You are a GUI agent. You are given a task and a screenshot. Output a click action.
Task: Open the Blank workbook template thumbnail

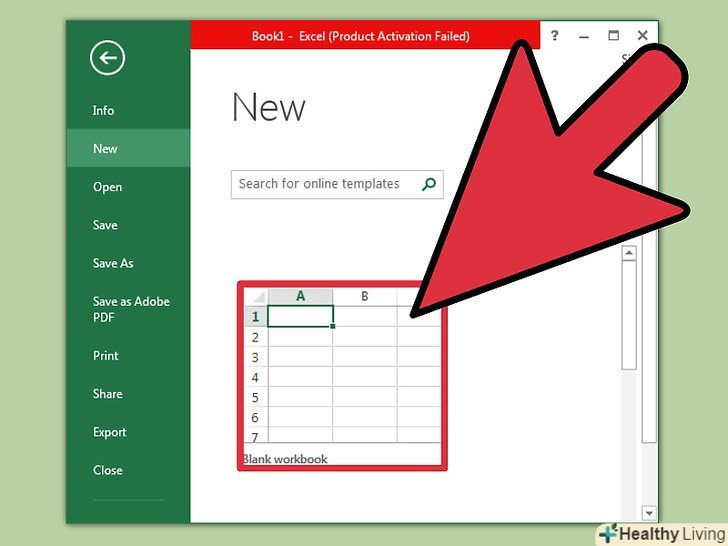pyautogui.click(x=342, y=376)
